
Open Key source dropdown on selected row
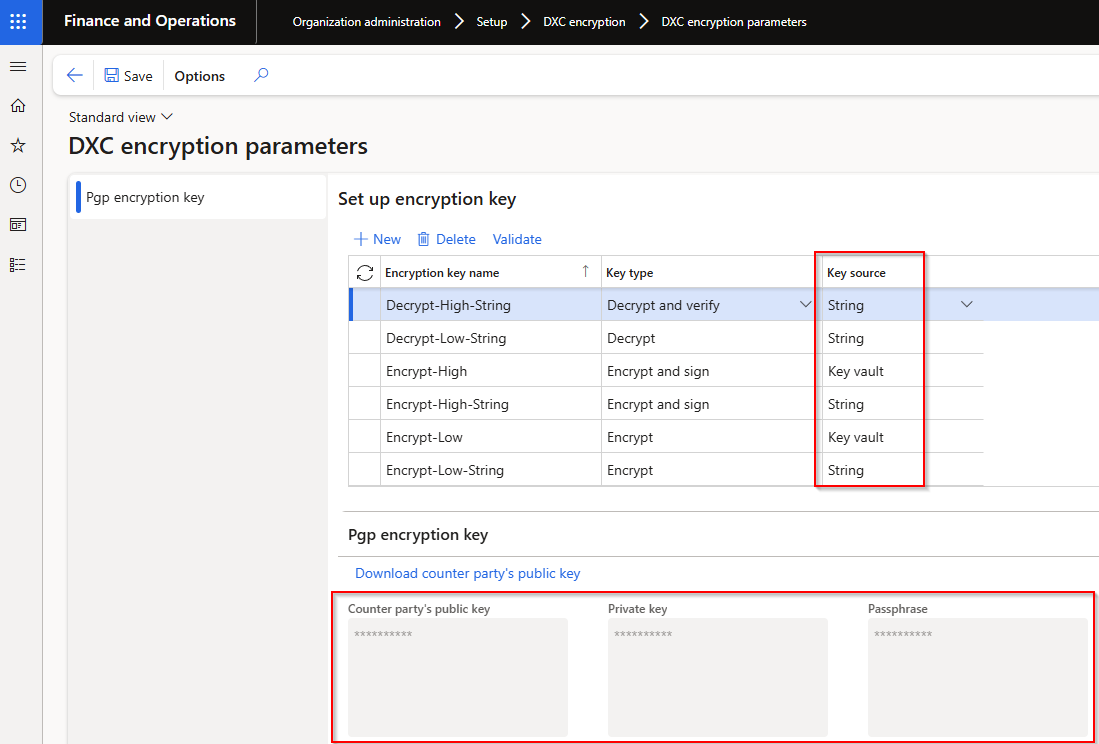(966, 305)
